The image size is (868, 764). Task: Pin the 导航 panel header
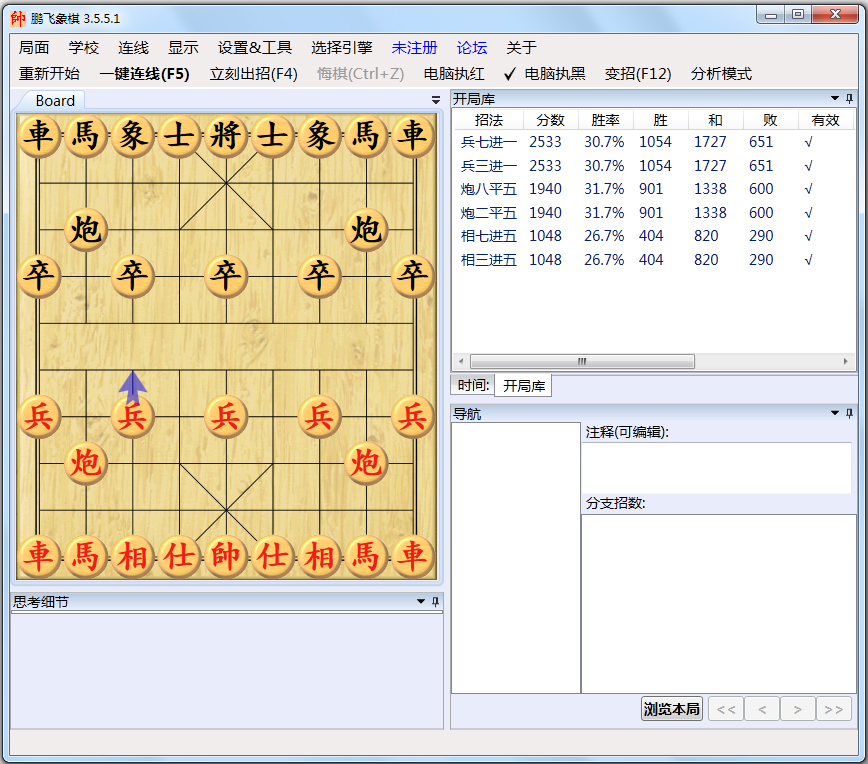(851, 413)
